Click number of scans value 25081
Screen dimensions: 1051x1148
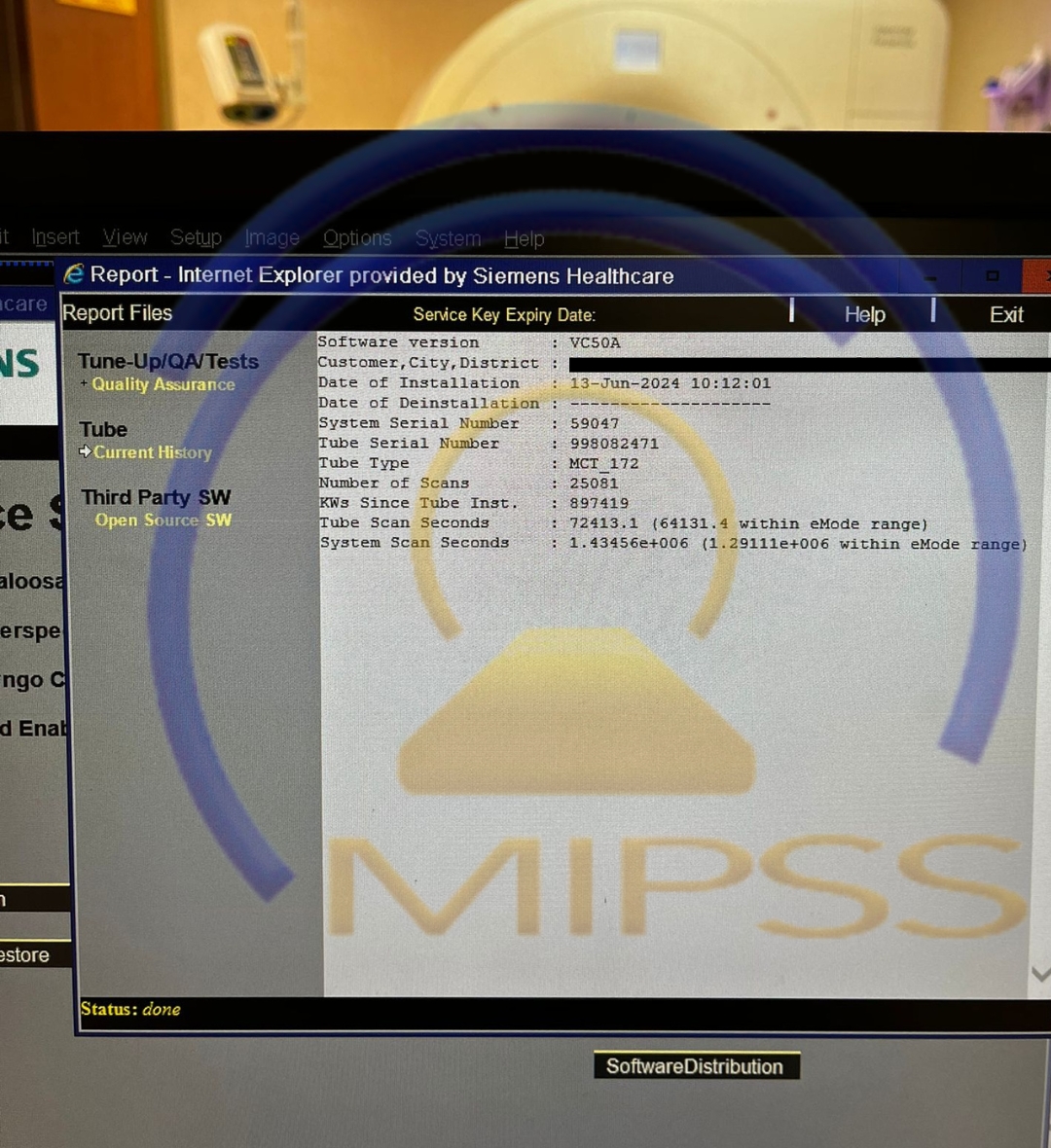coord(594,484)
